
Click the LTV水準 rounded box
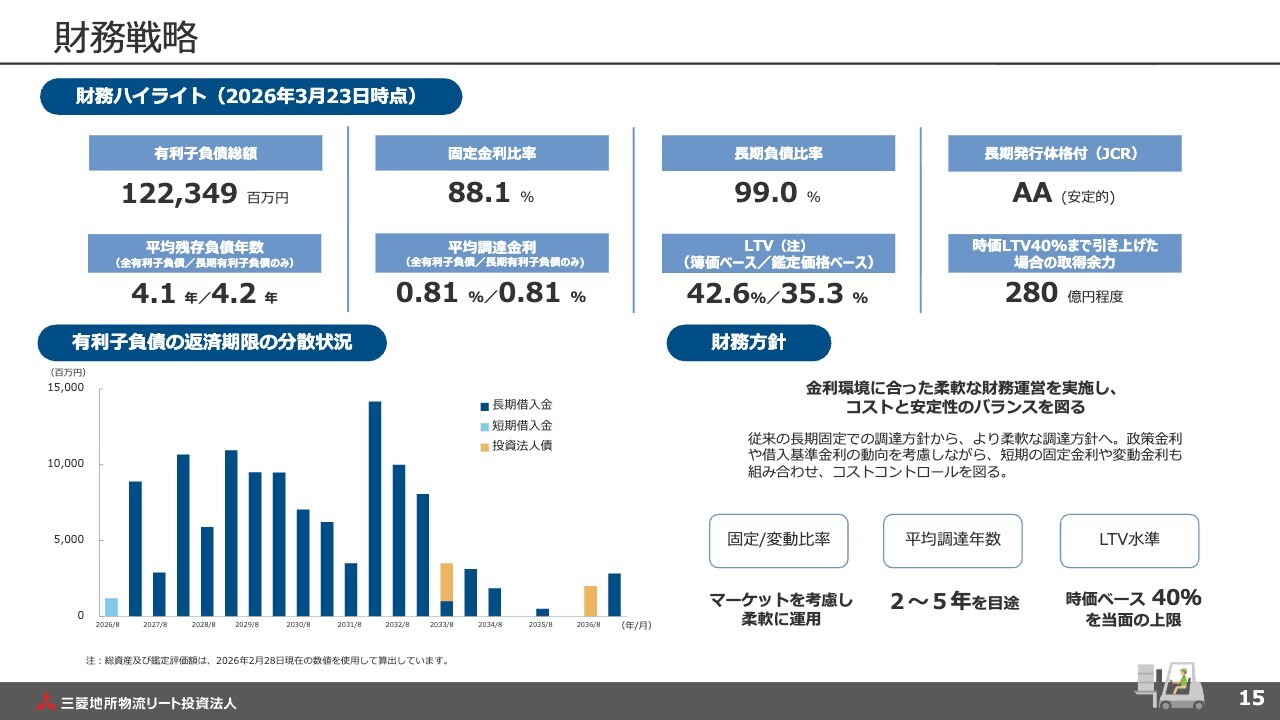(1128, 541)
